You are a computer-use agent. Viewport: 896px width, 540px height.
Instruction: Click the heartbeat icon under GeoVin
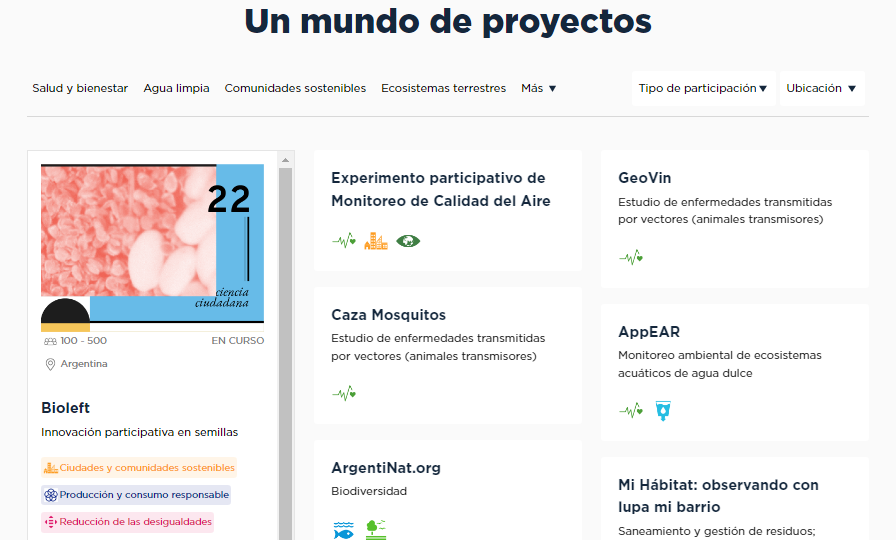[631, 258]
